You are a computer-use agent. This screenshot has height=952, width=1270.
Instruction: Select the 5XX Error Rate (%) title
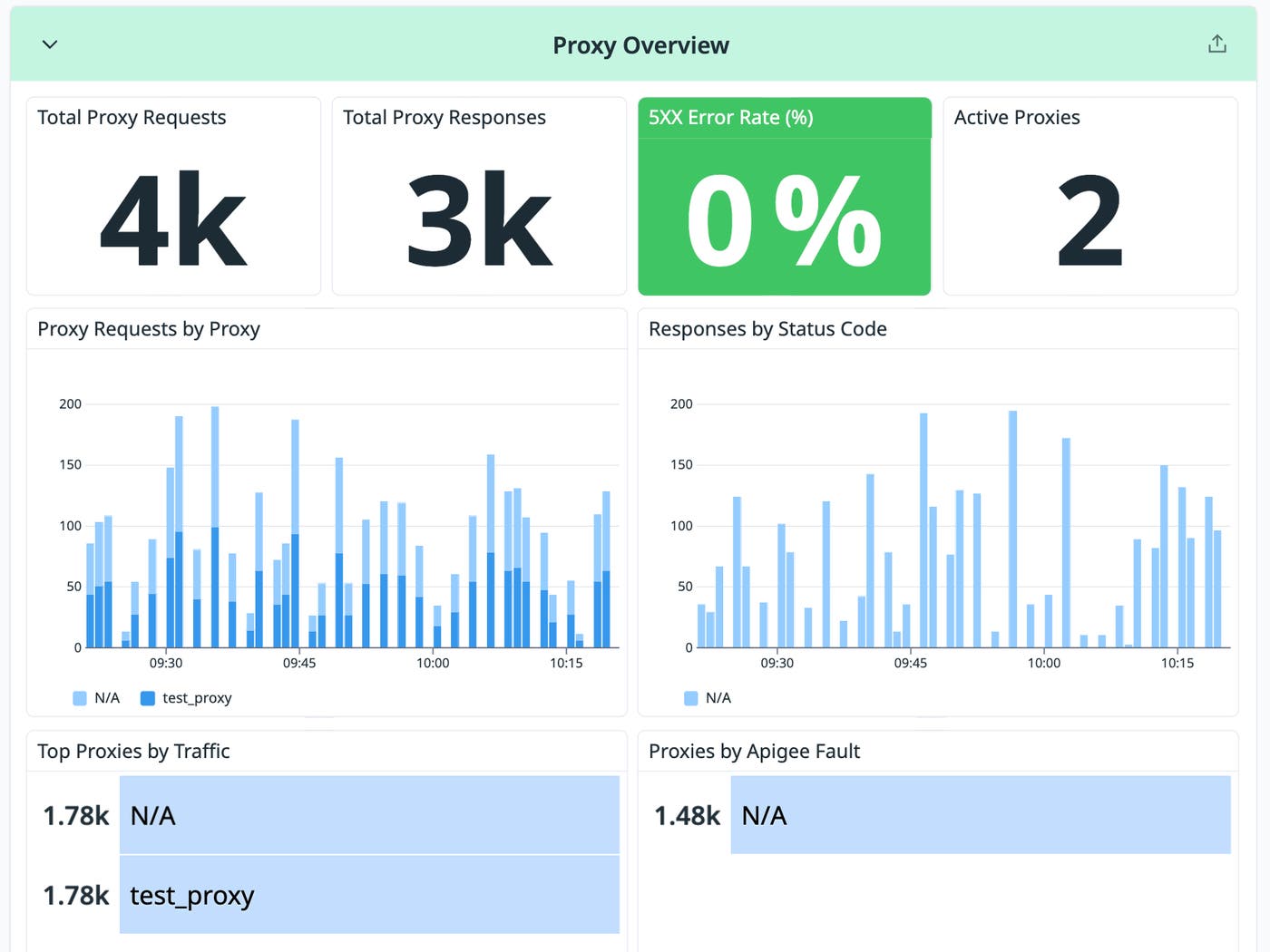pos(731,117)
